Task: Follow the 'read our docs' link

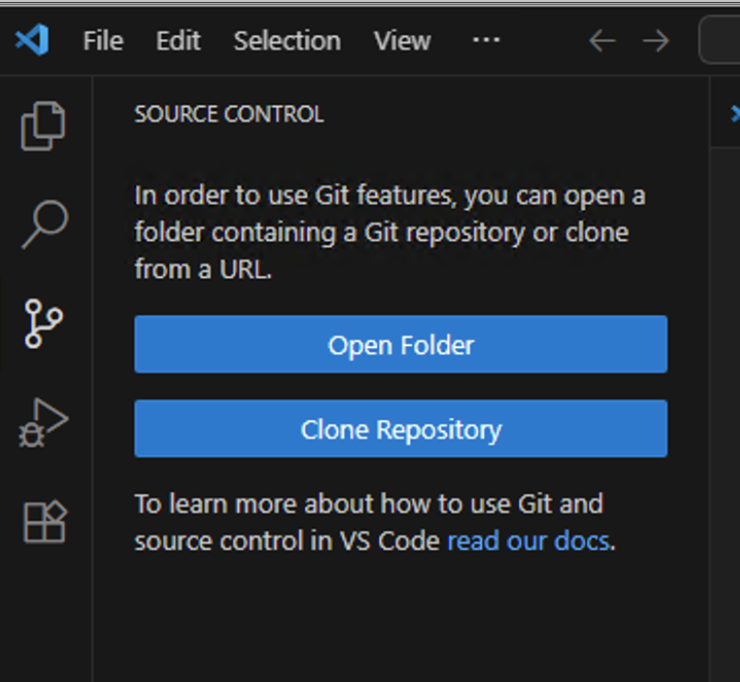Action: tap(528, 541)
